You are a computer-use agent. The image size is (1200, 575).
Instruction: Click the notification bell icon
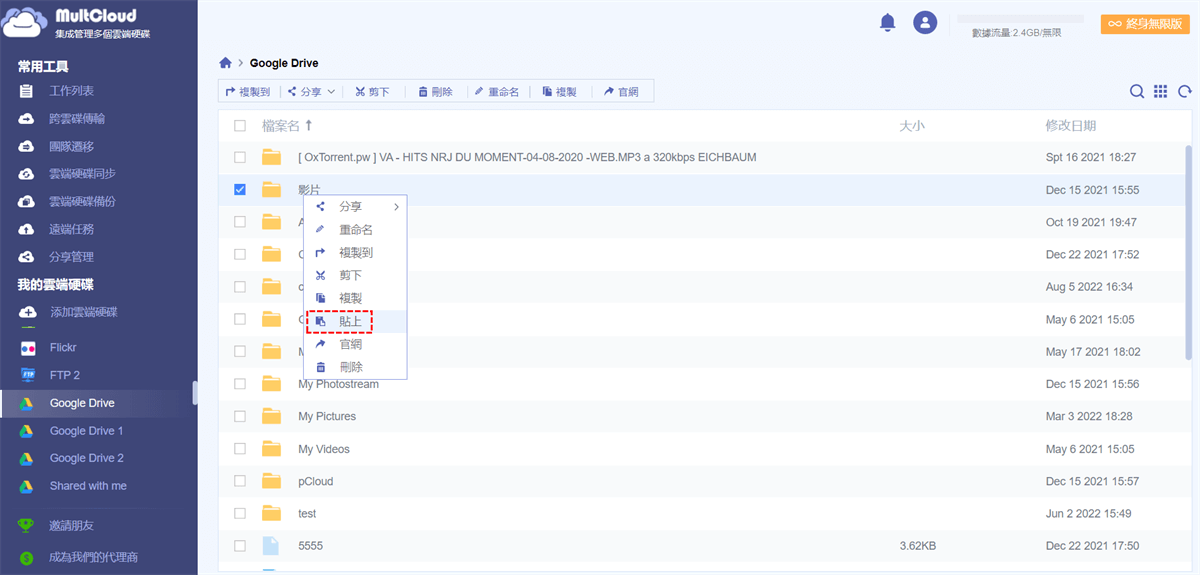[887, 23]
